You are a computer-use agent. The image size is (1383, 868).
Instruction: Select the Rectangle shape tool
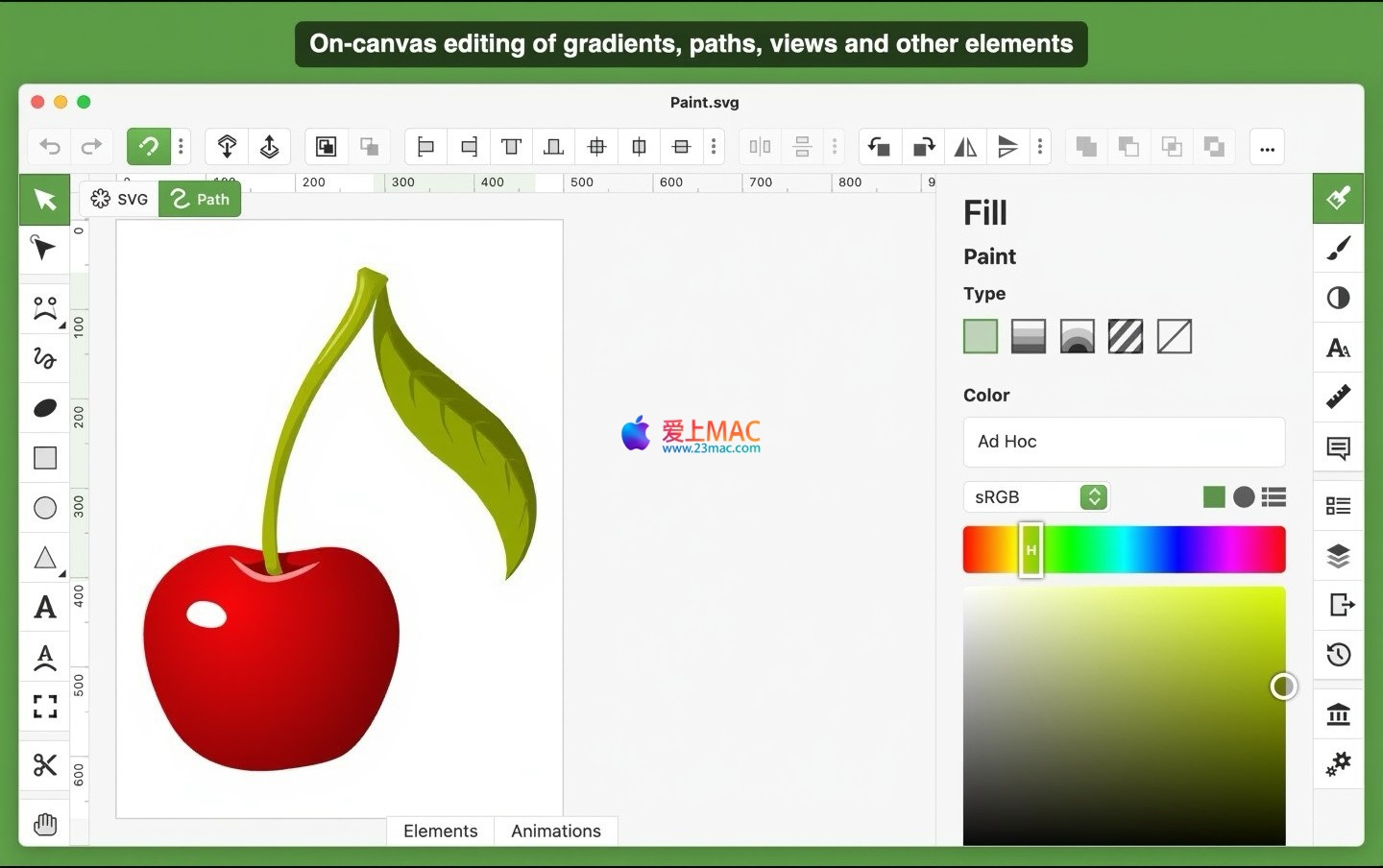[x=44, y=458]
